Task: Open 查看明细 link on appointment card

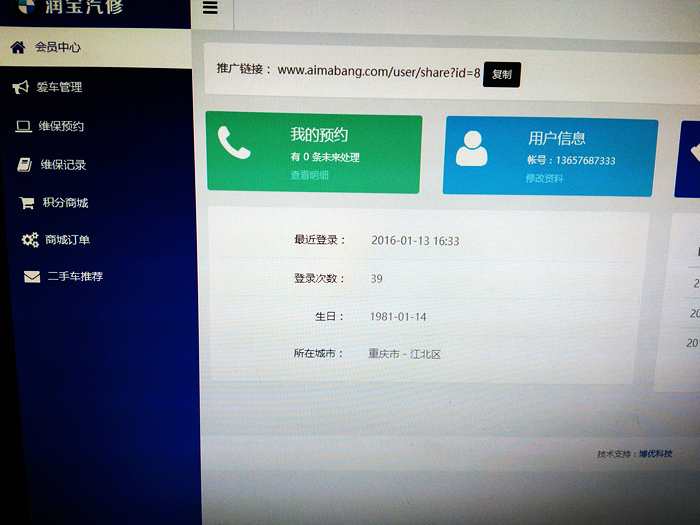Action: click(309, 175)
